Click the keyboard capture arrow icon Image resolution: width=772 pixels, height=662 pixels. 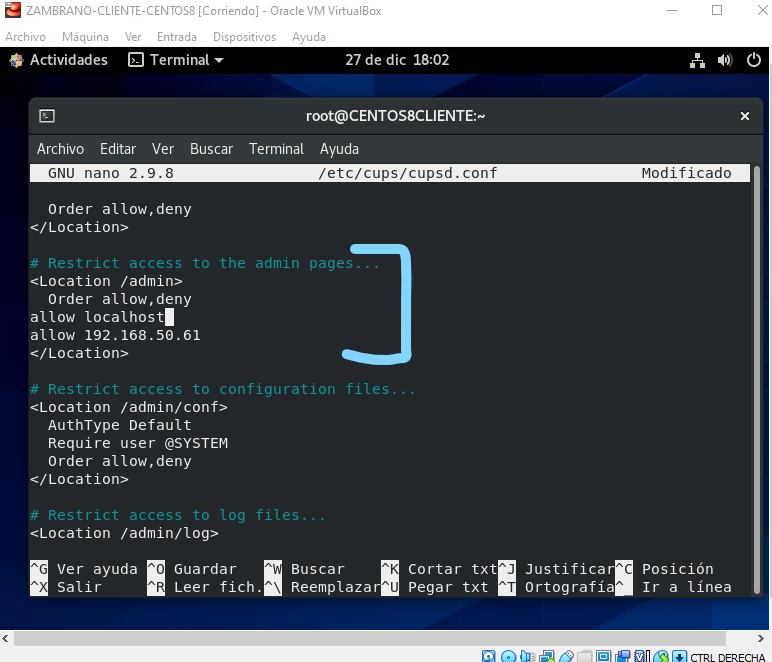click(x=679, y=656)
